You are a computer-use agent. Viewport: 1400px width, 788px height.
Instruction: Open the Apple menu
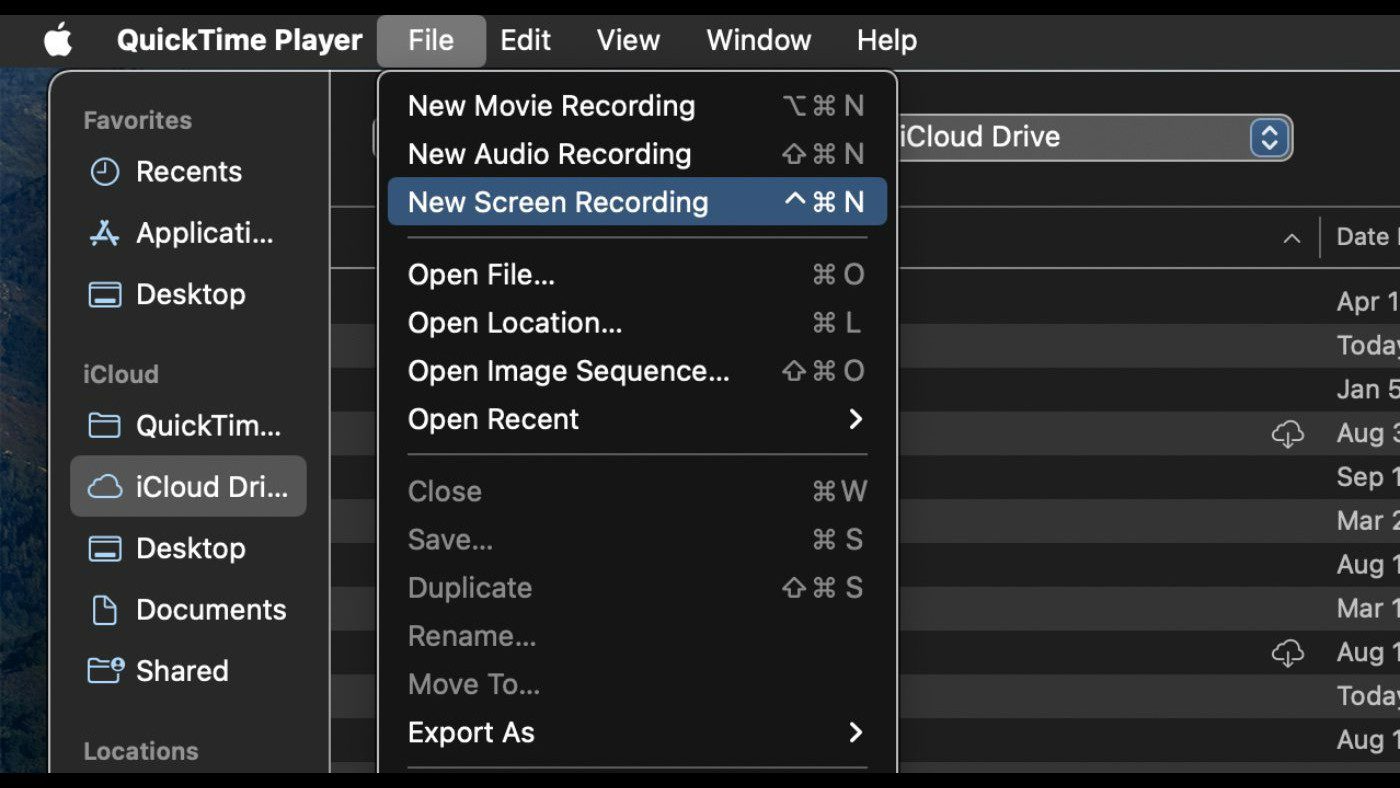point(58,41)
